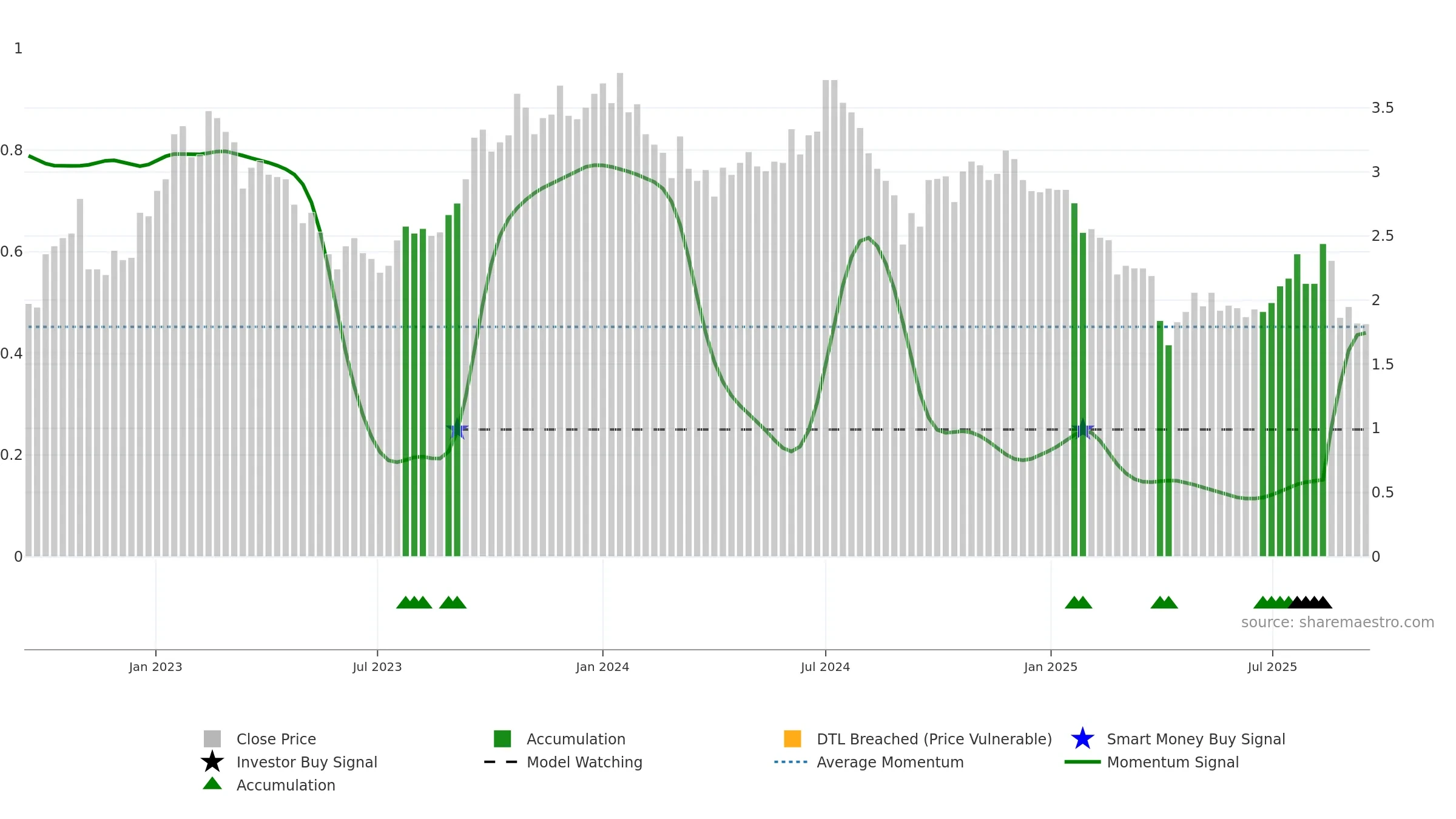The height and width of the screenshot is (819, 1456).
Task: Toggle the Momentum Signal legend label
Action: pyautogui.click(x=1173, y=762)
